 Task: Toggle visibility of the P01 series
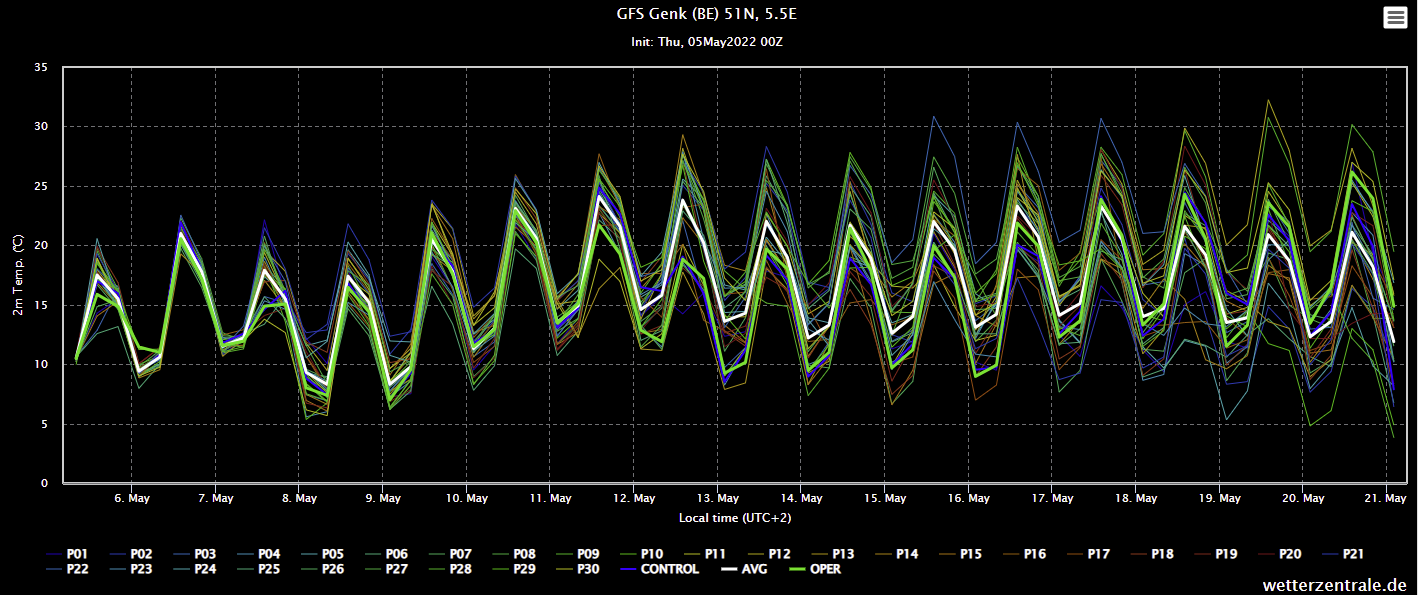pos(68,553)
